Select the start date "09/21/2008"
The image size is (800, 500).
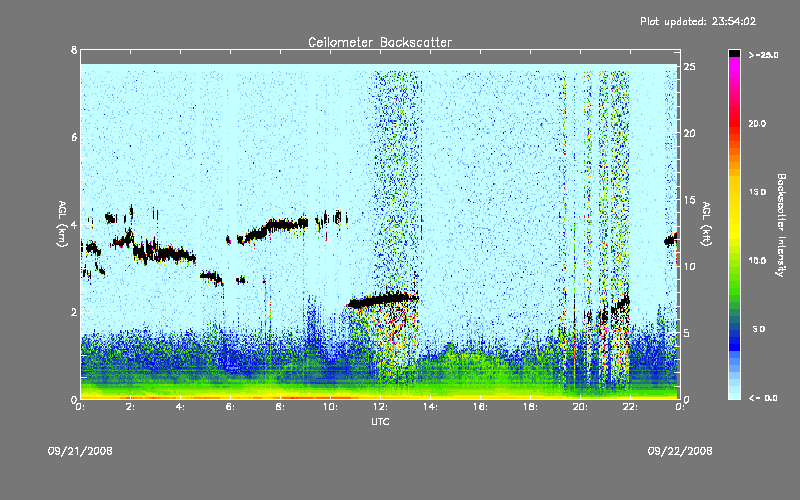pos(80,451)
